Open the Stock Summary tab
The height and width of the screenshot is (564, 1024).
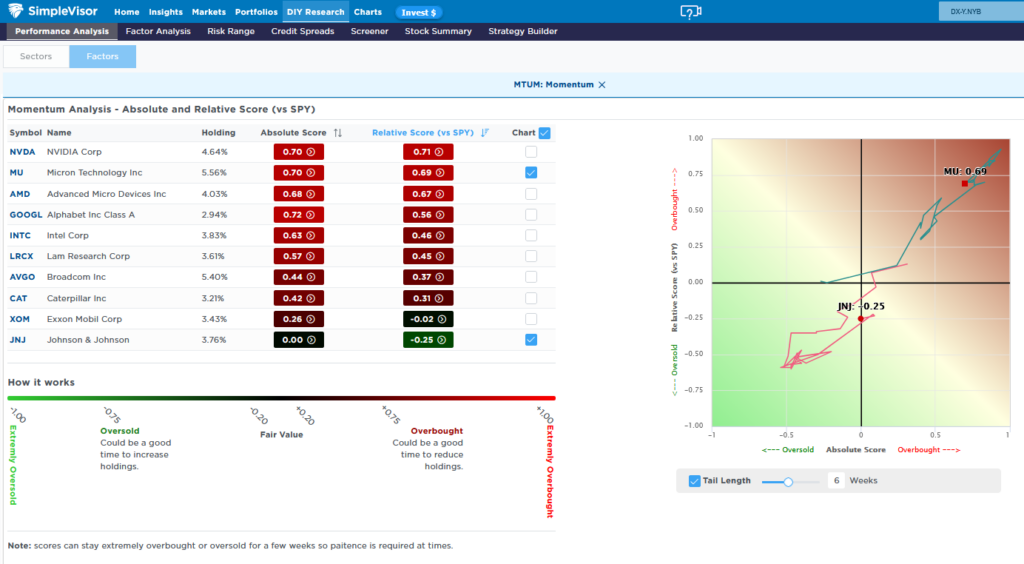tap(438, 31)
